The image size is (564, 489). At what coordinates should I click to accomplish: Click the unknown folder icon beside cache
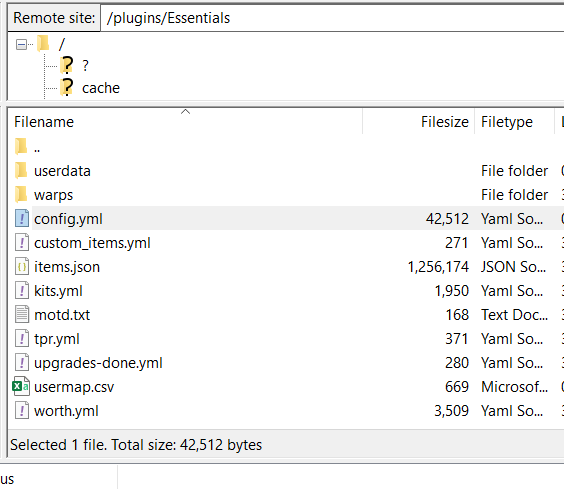pos(67,87)
